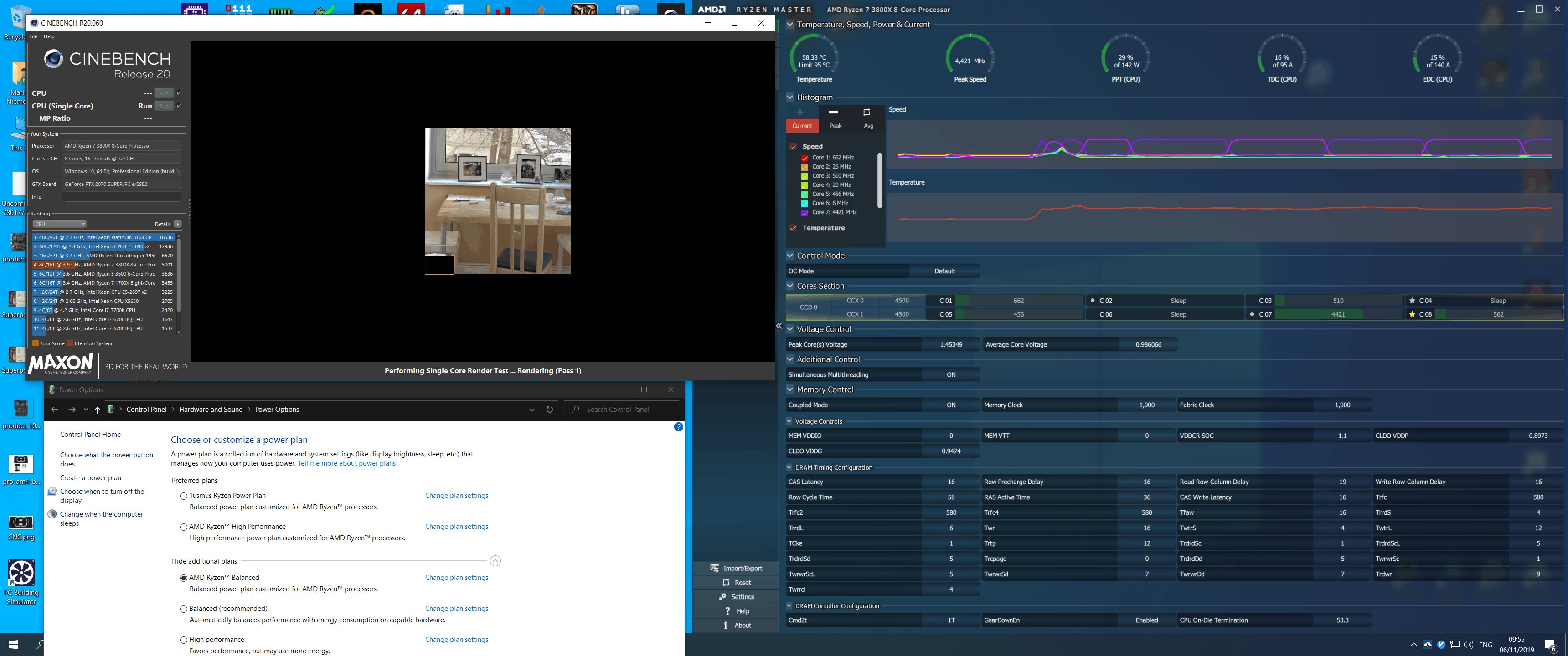Collapse the Histogram section

point(789,97)
